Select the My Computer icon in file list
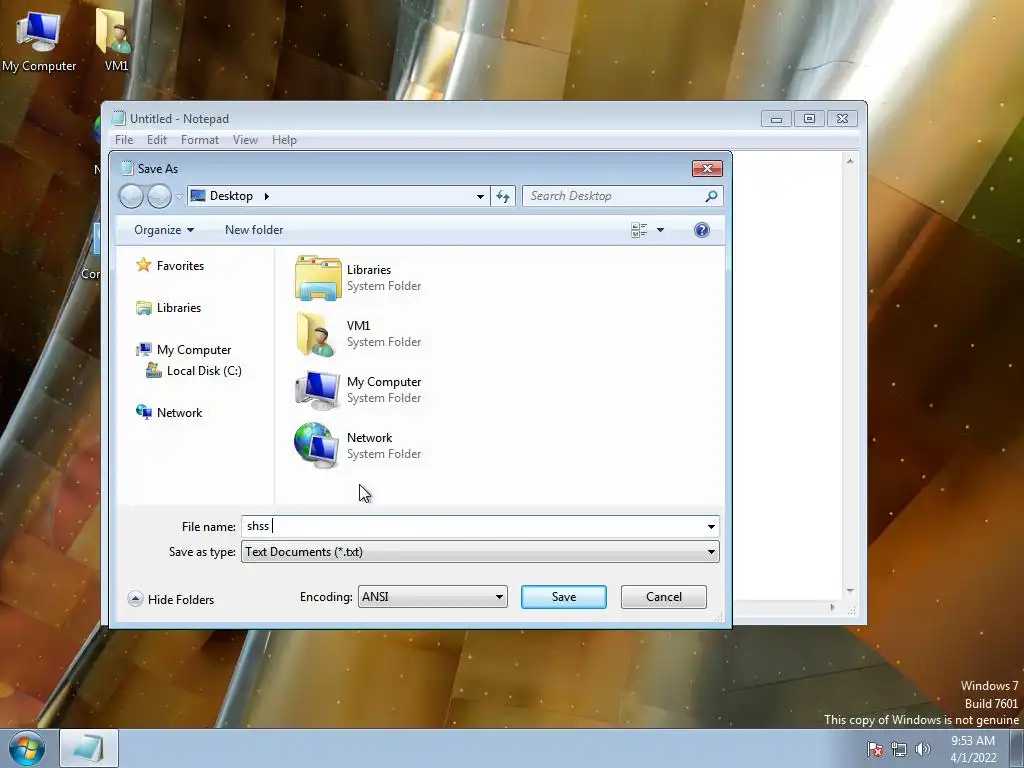The width and height of the screenshot is (1024, 768). [x=317, y=390]
